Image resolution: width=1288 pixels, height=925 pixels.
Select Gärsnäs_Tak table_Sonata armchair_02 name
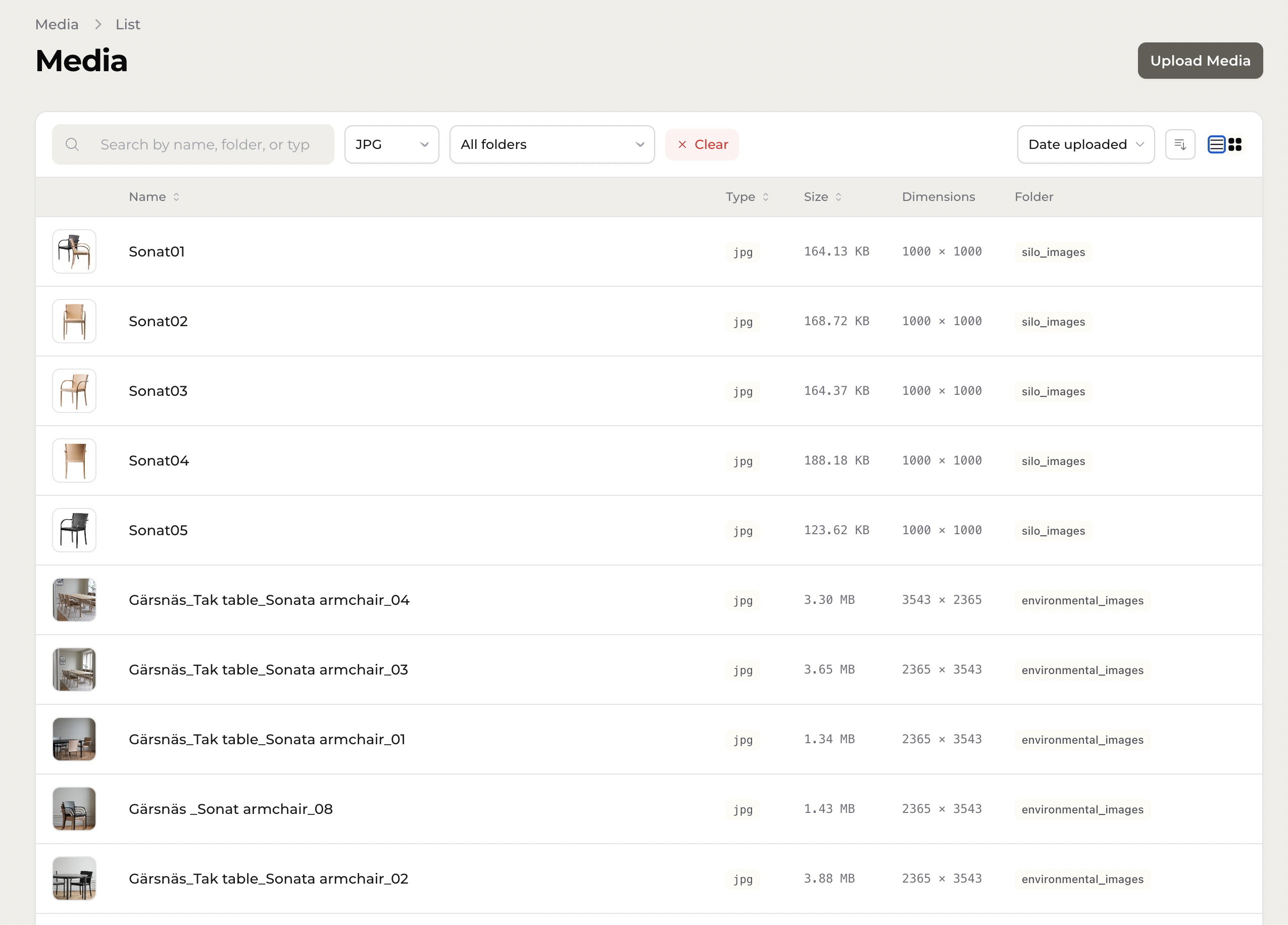coord(268,879)
